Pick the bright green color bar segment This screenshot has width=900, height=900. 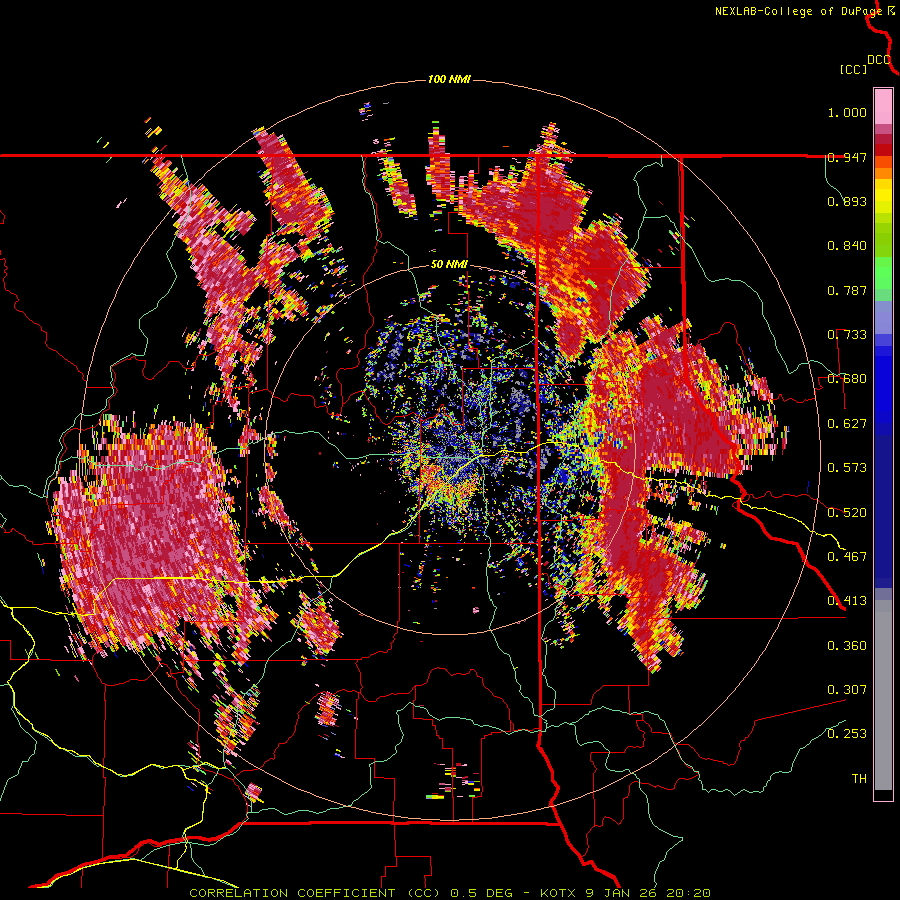pyautogui.click(x=883, y=274)
